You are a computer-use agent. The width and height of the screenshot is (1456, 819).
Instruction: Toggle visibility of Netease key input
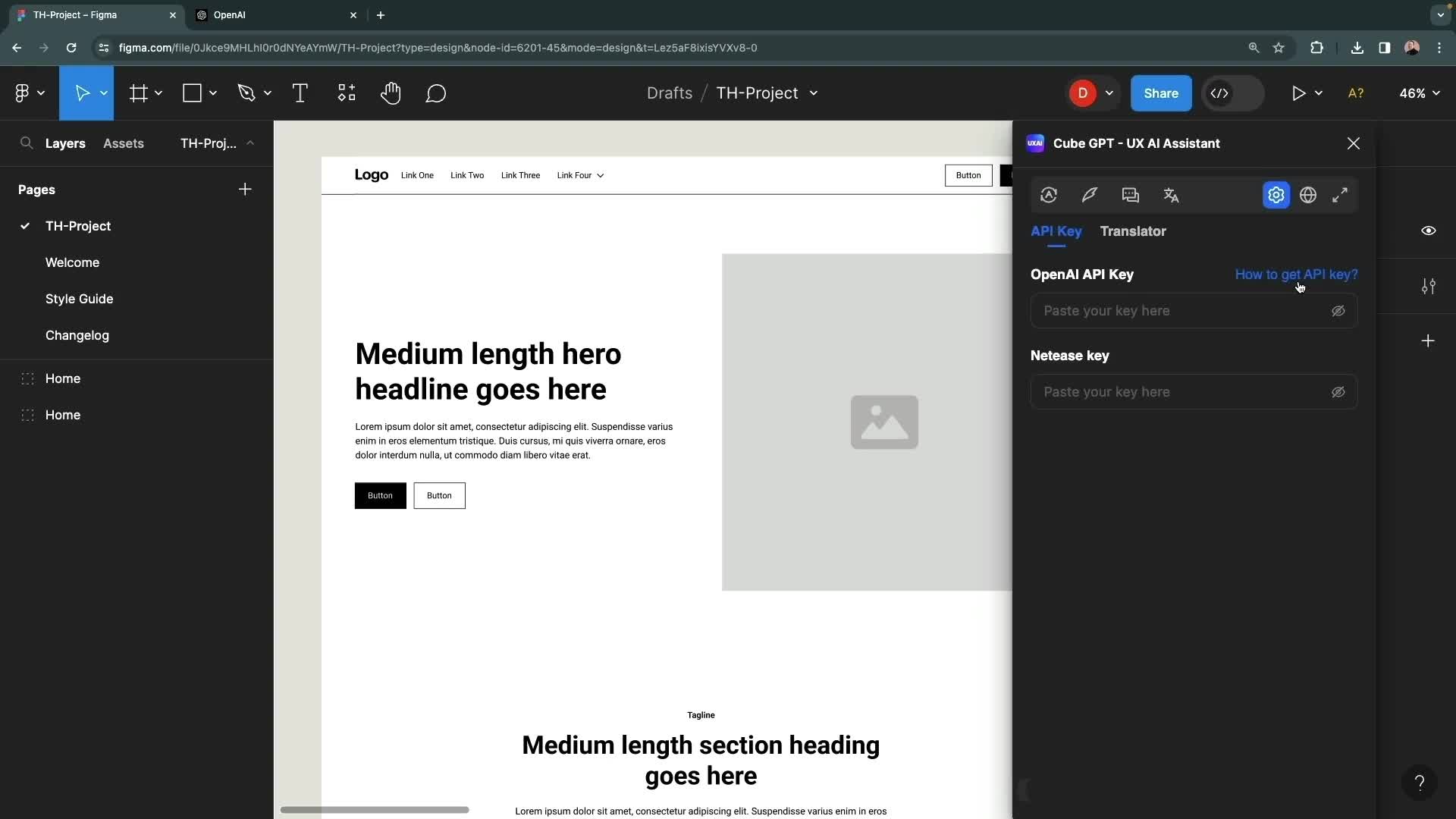pyautogui.click(x=1338, y=392)
